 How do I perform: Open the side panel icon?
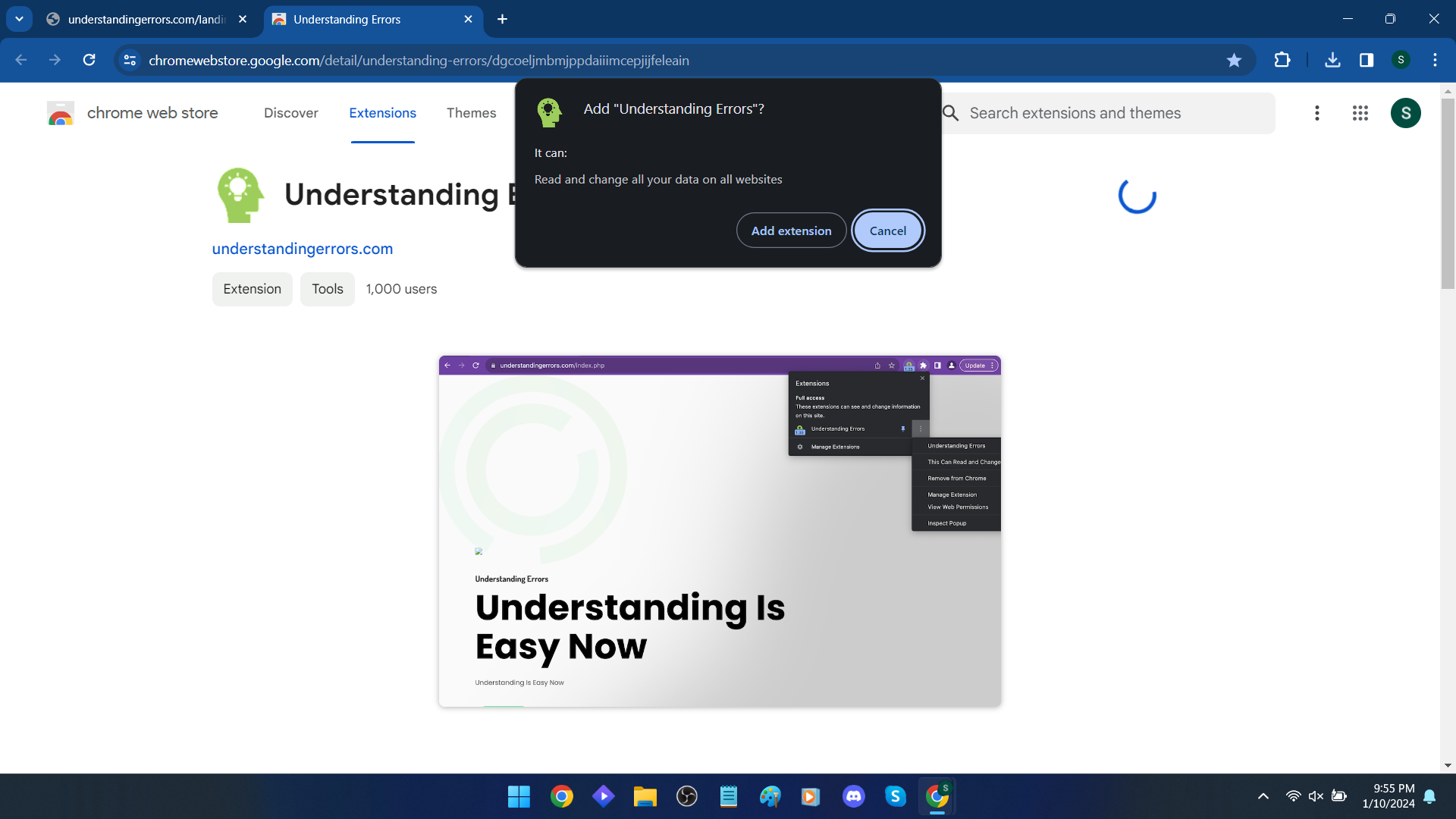(x=1367, y=60)
